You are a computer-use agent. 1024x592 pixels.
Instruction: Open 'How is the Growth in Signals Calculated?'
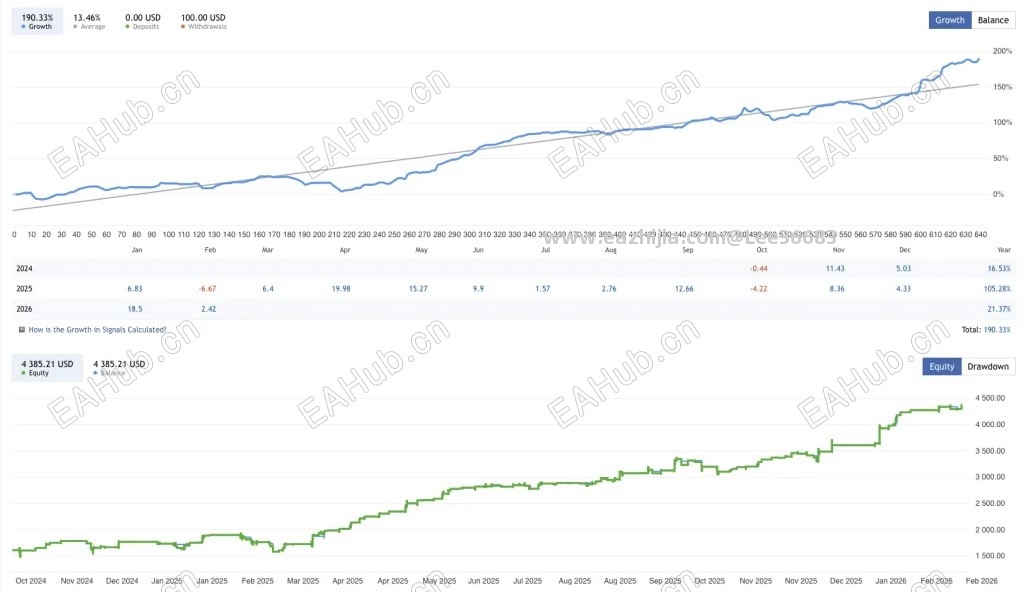[97, 330]
